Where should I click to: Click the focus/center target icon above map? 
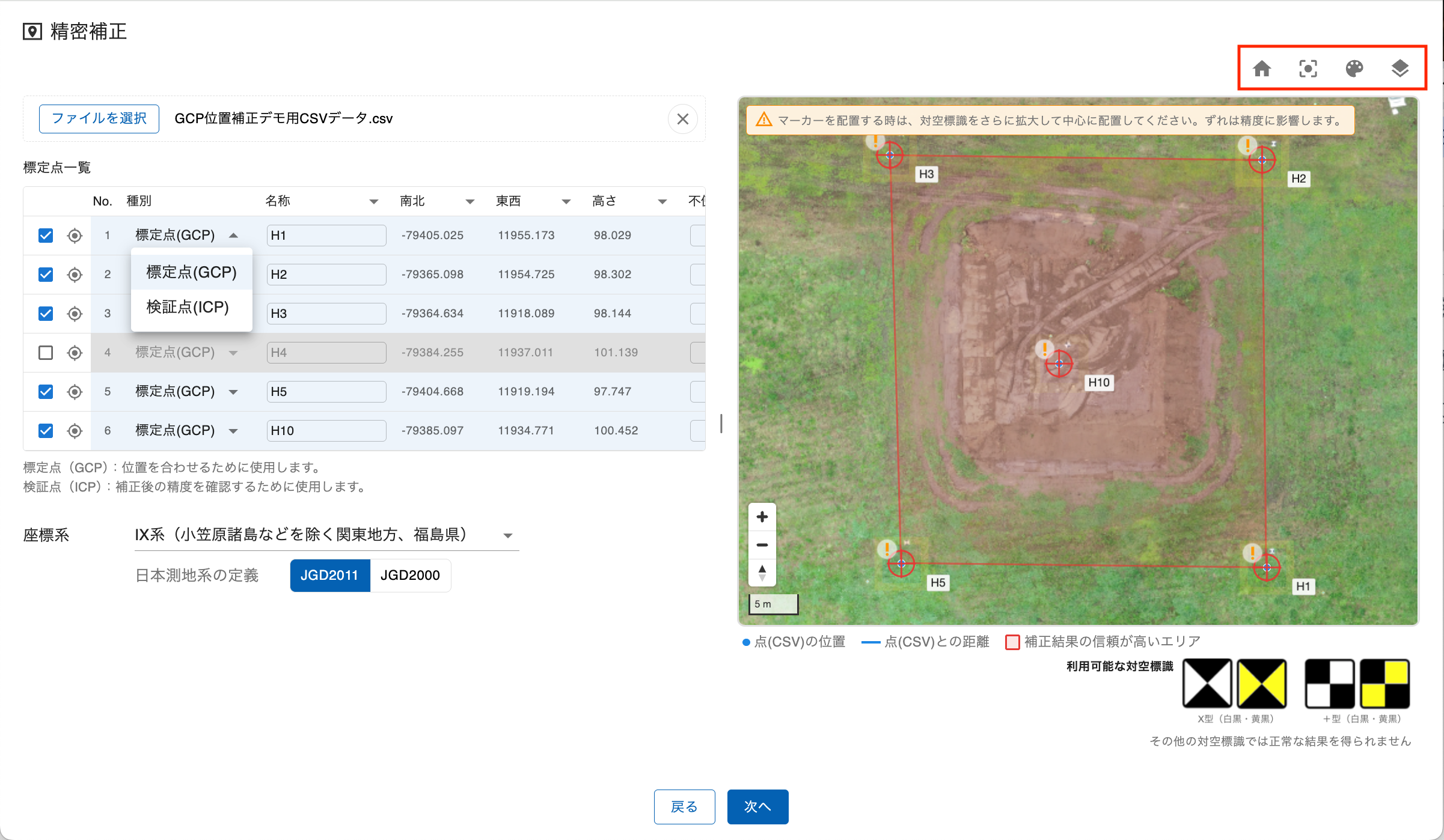tap(1308, 68)
